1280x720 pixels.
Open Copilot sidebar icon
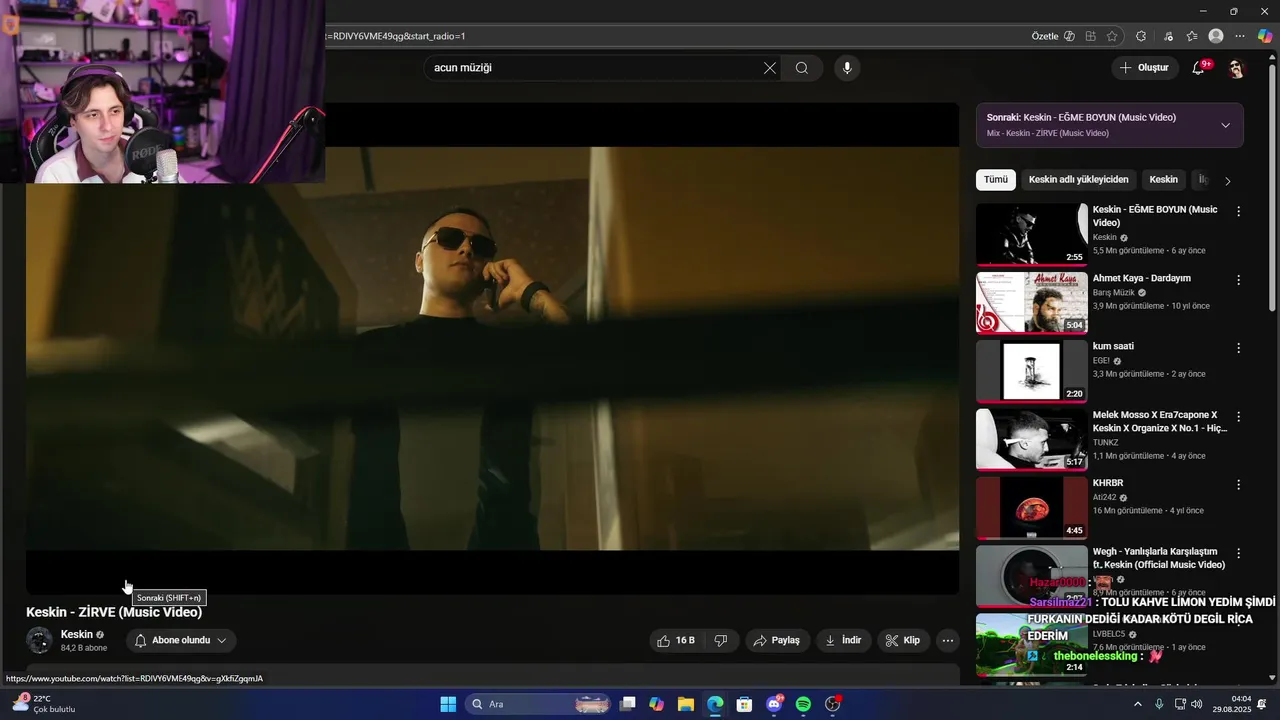click(1265, 36)
